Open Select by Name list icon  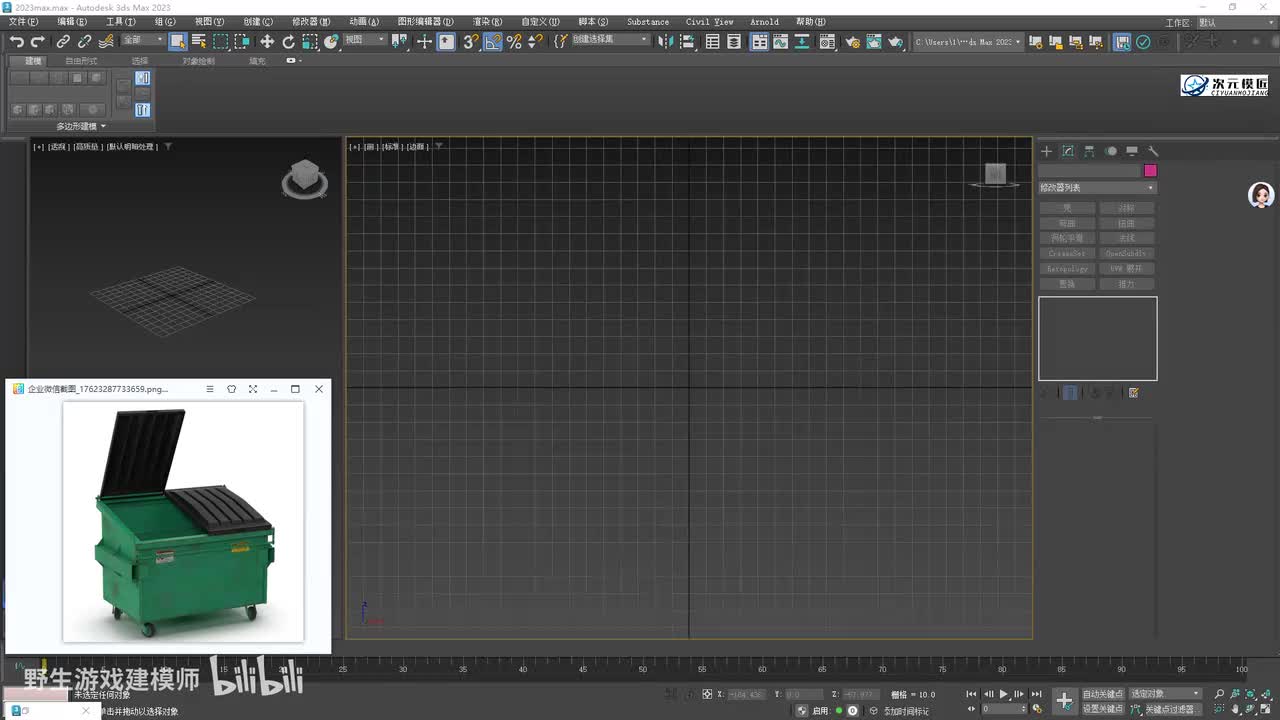click(199, 41)
